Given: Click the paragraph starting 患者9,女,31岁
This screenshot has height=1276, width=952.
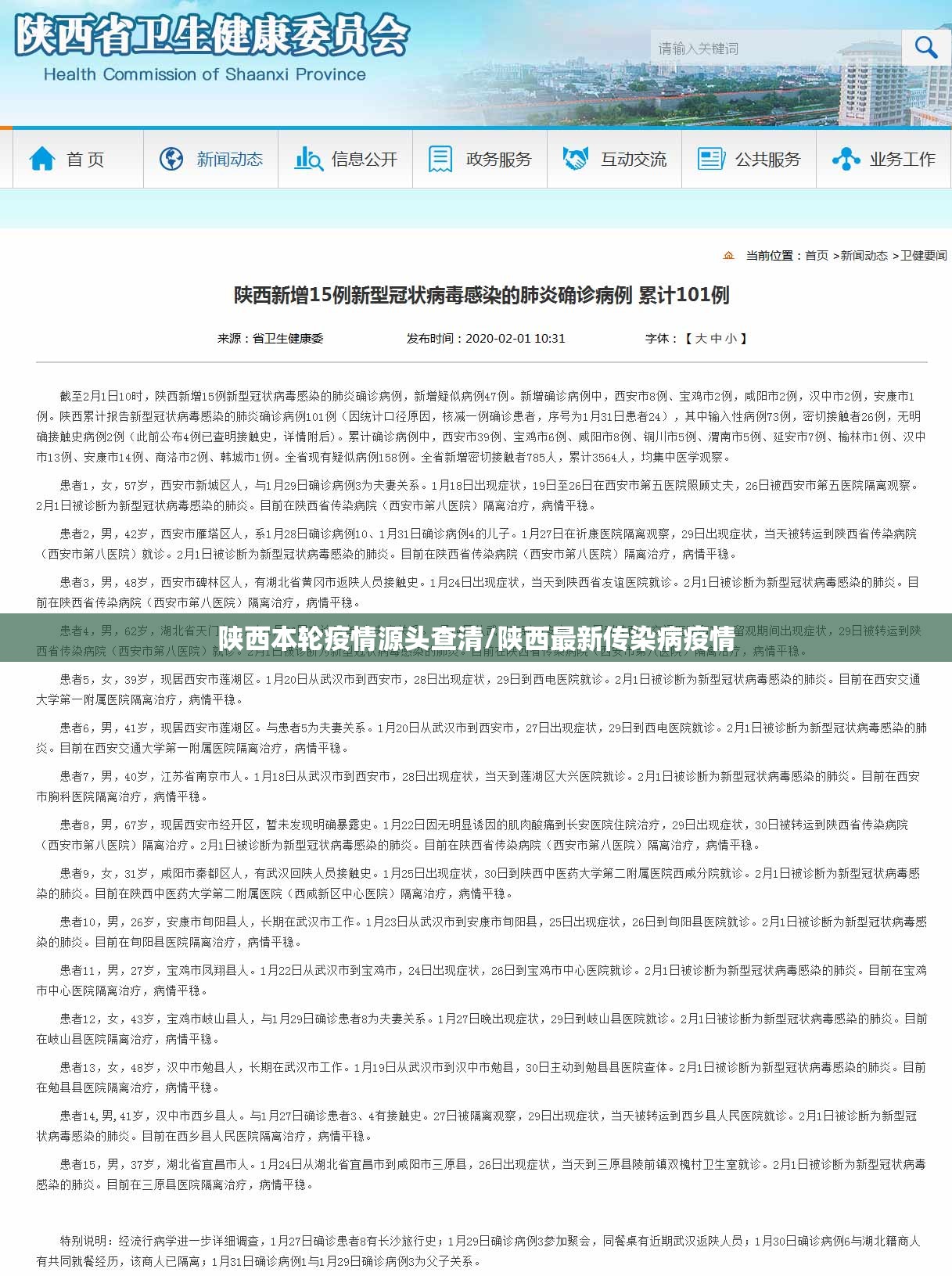Looking at the screenshot, I should [480, 883].
